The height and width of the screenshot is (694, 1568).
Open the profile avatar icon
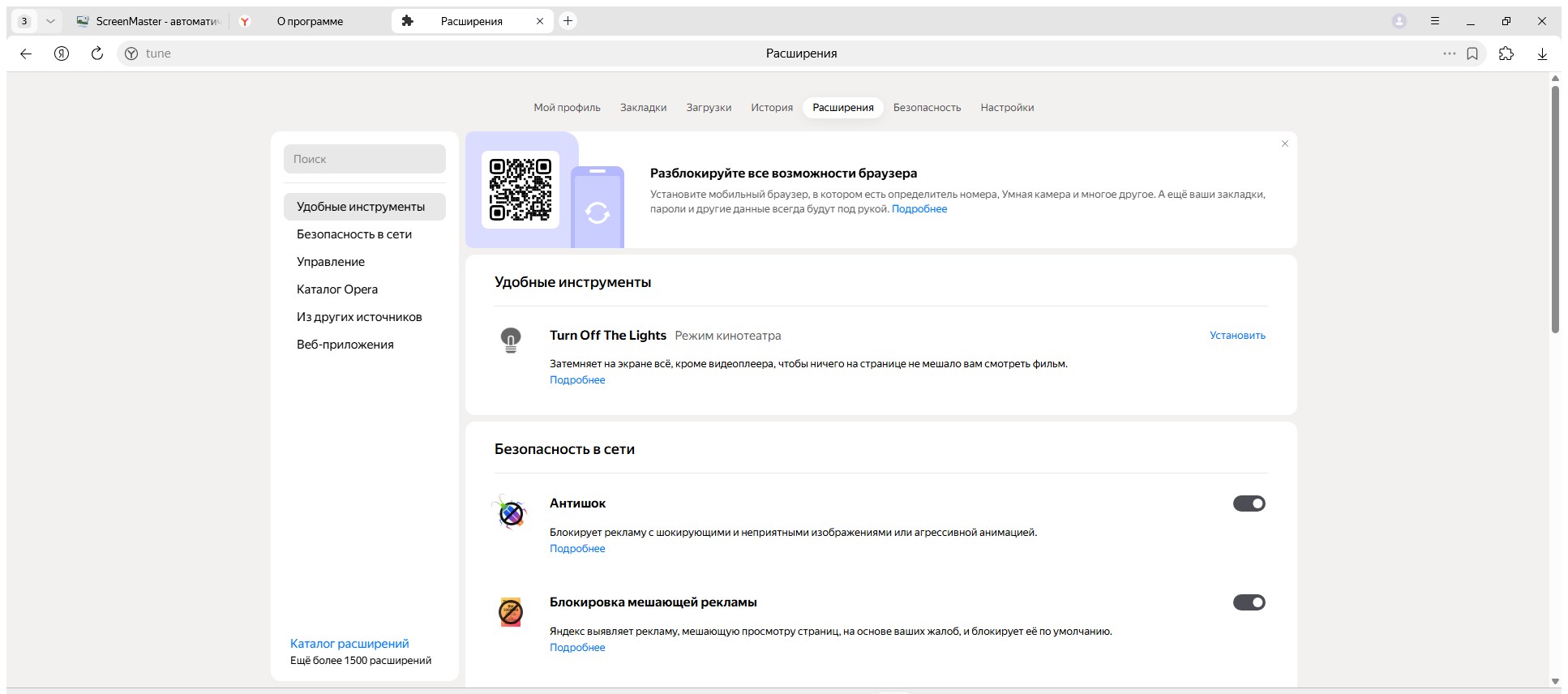point(1399,21)
